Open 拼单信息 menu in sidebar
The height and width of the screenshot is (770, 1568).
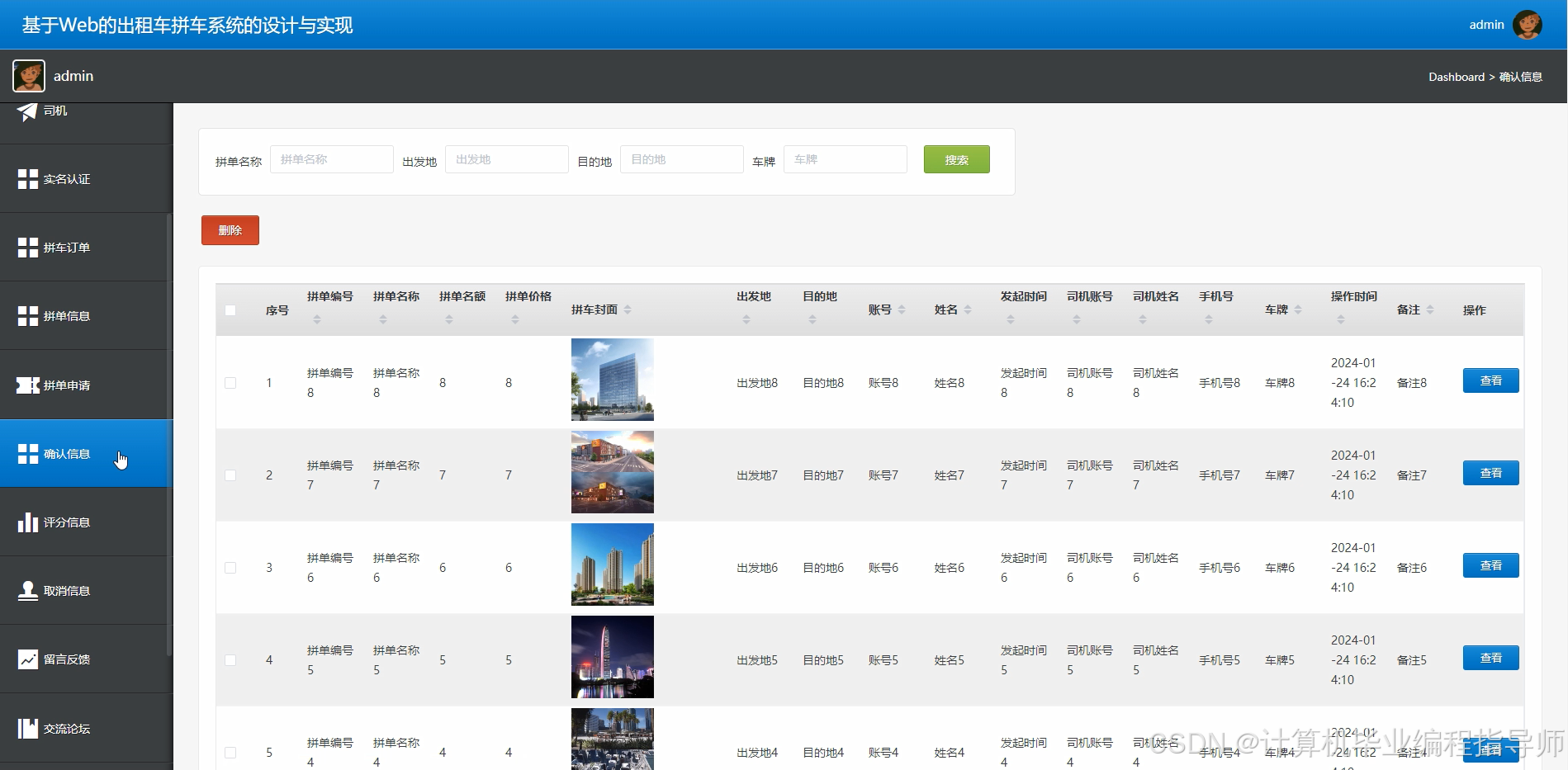point(87,316)
